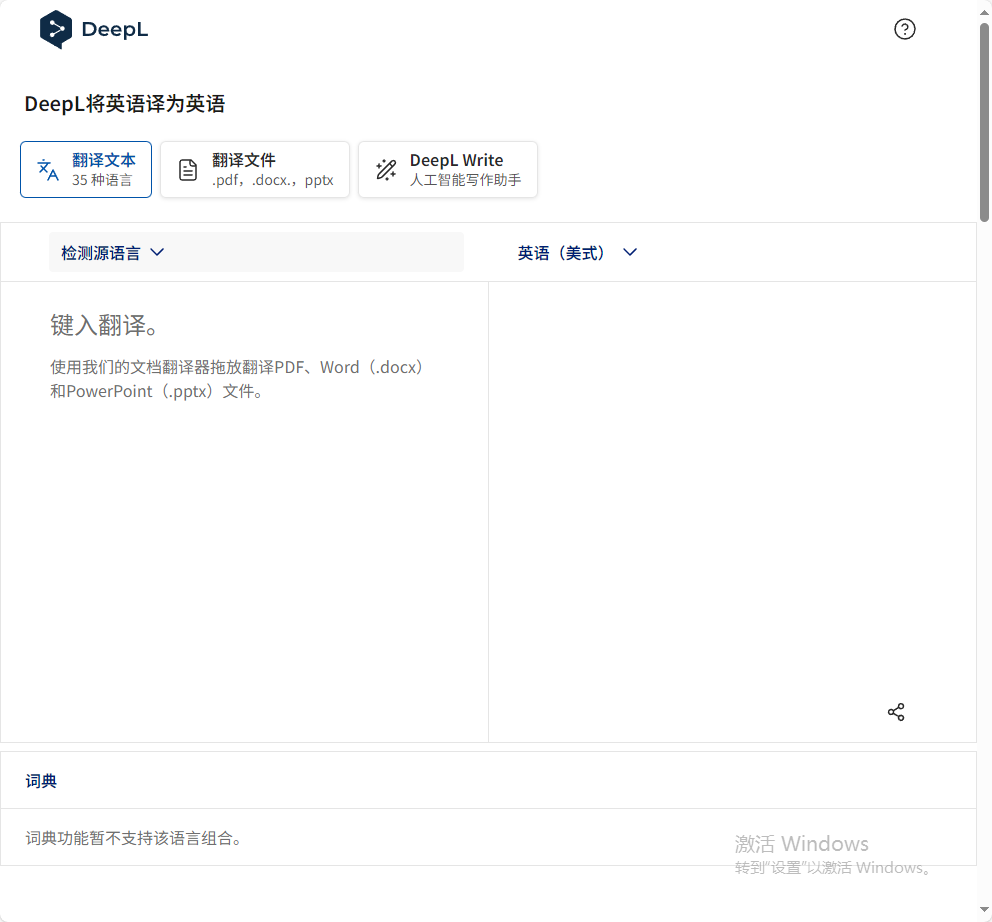
Task: Switch to the 翻译文本 tab
Action: tap(86, 170)
